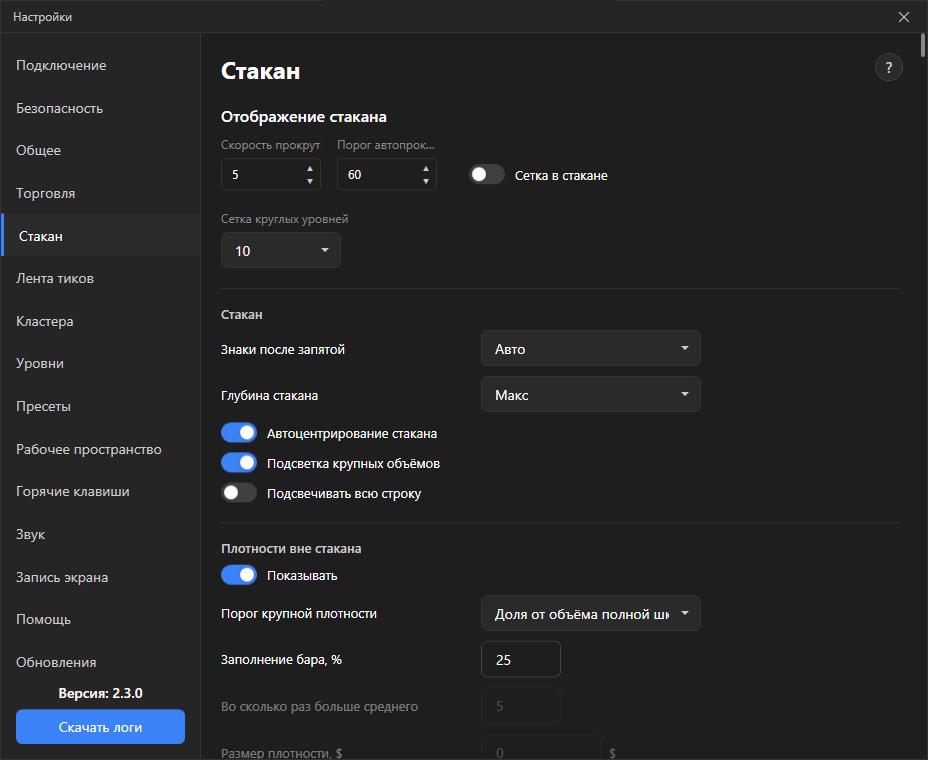
Task: Open Глубина стакана dropdown
Action: point(591,395)
